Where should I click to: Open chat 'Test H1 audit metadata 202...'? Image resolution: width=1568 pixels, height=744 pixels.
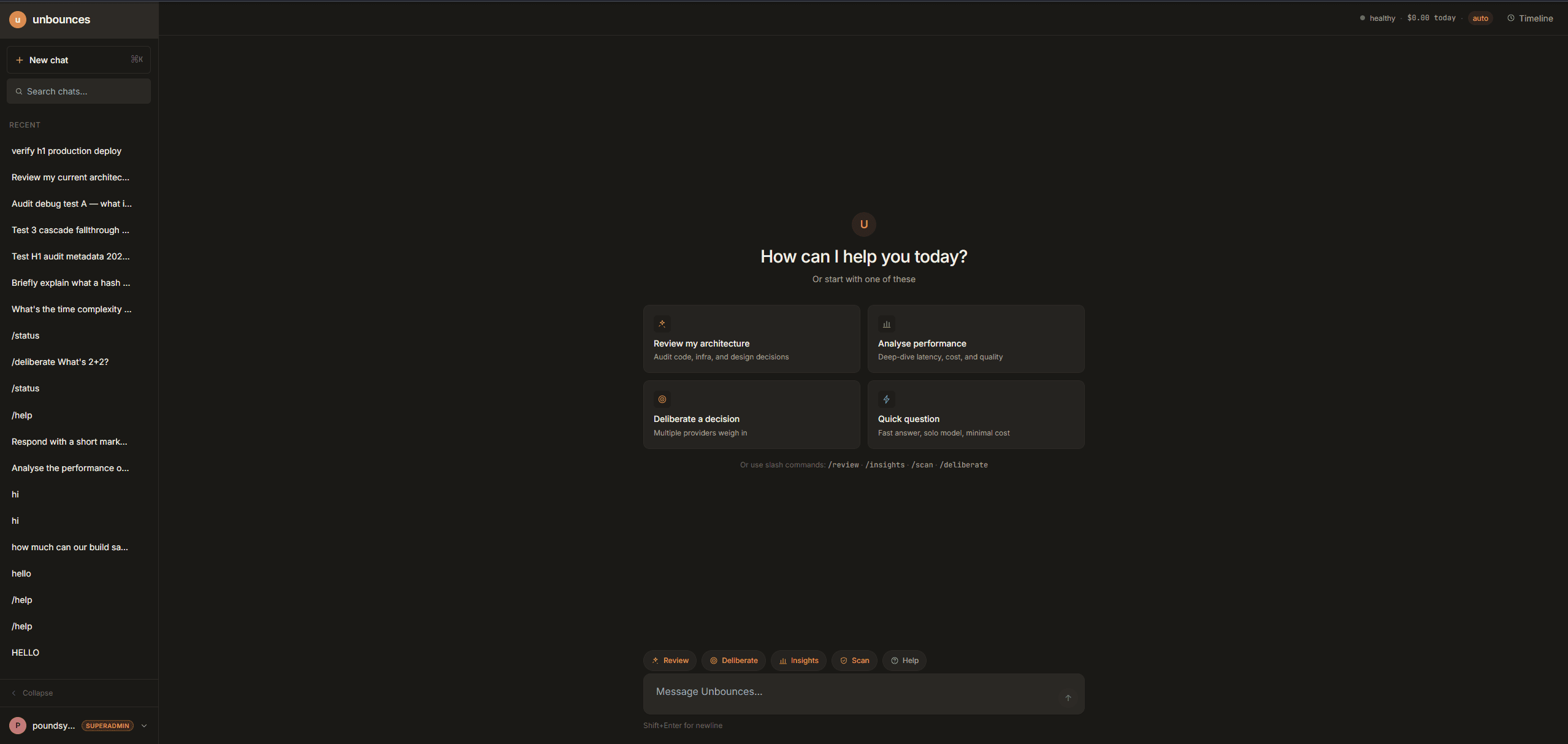78,256
